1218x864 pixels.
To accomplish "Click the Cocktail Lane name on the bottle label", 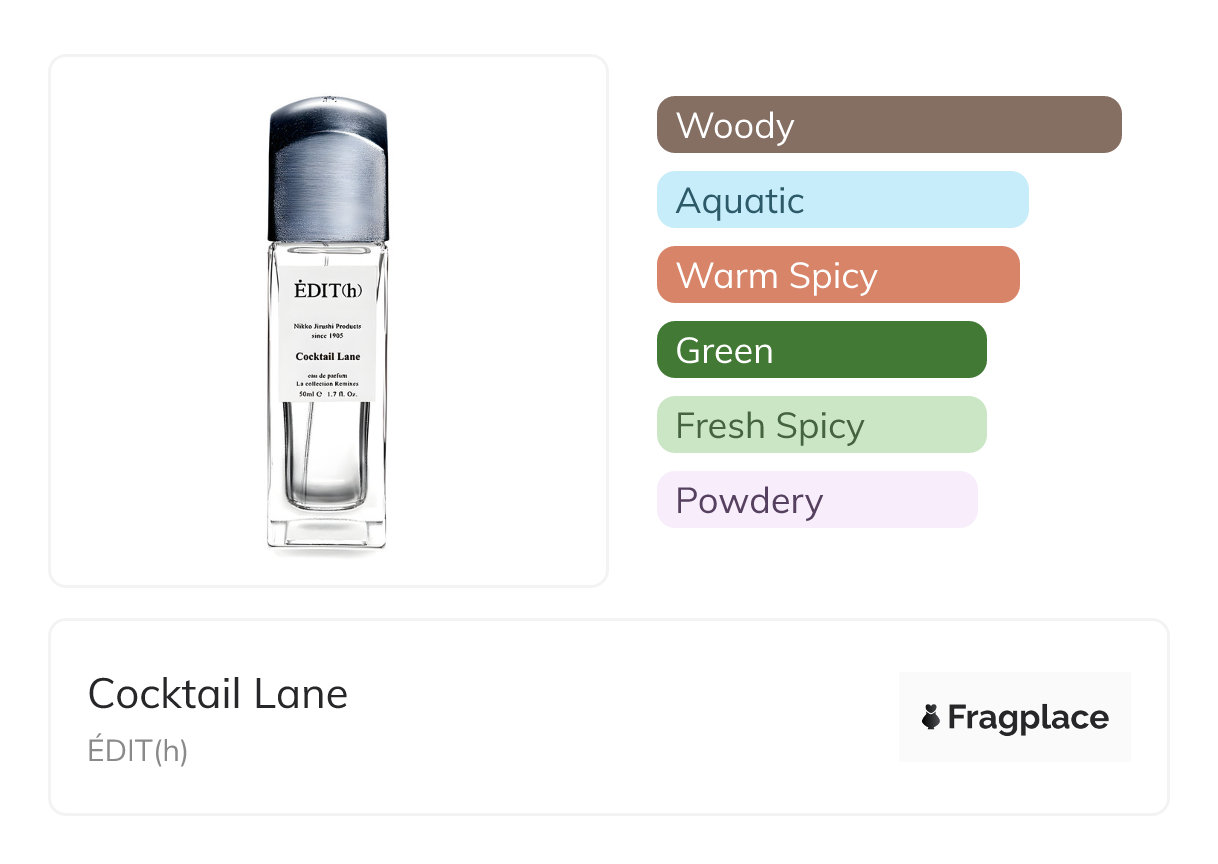I will point(328,357).
